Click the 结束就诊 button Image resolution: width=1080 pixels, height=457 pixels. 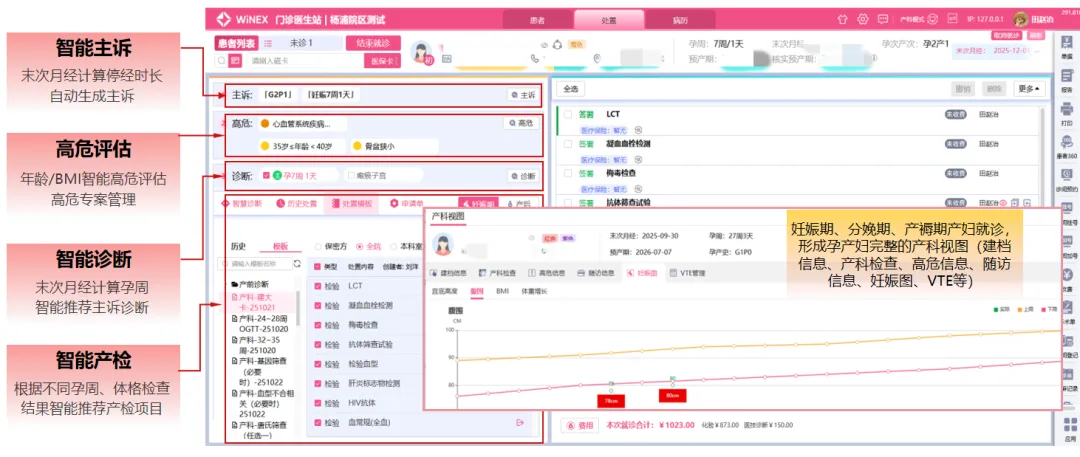click(x=373, y=43)
